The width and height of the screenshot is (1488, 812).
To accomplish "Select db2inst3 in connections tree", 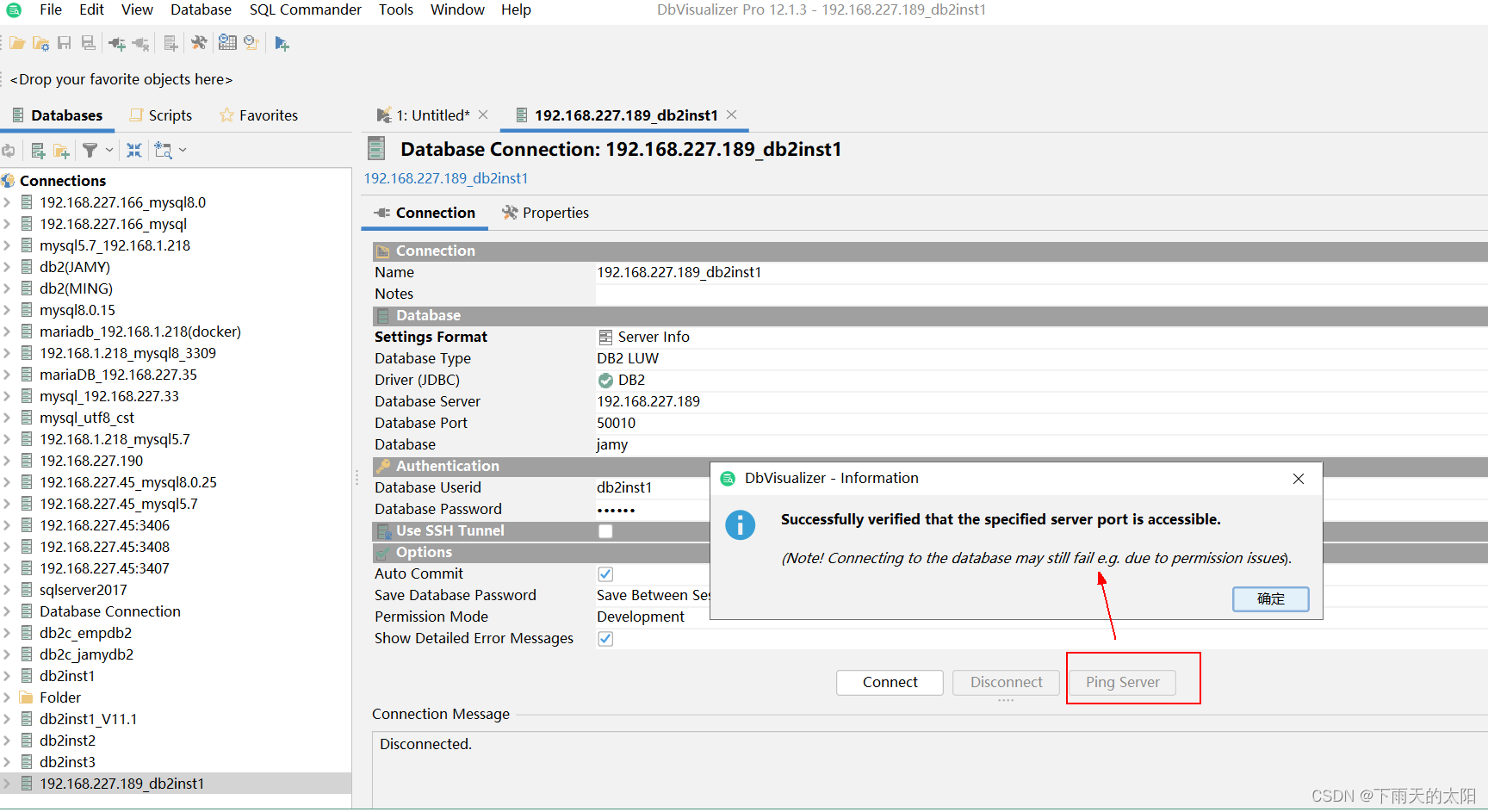I will point(67,762).
